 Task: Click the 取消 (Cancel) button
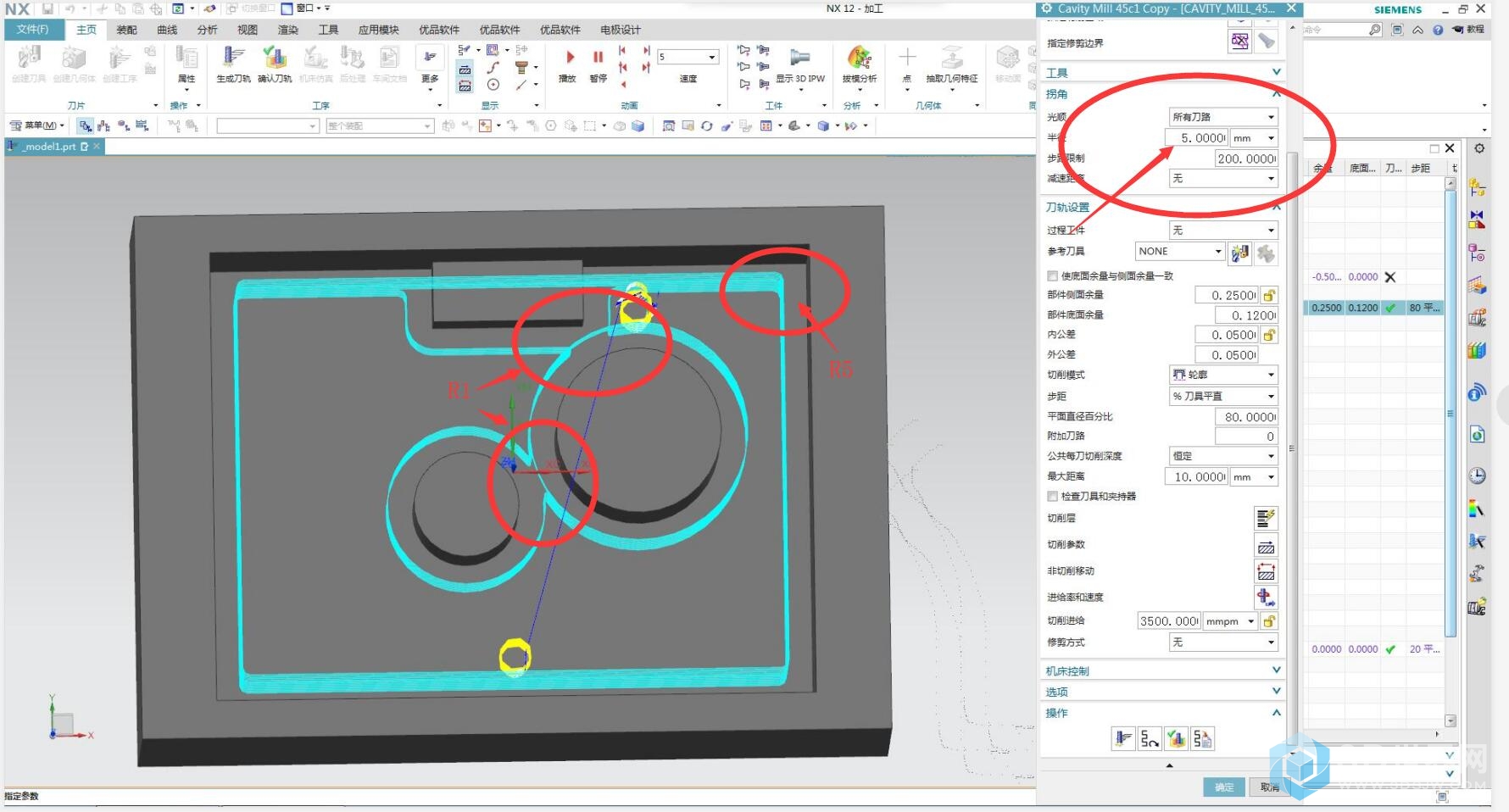pyautogui.click(x=1269, y=787)
